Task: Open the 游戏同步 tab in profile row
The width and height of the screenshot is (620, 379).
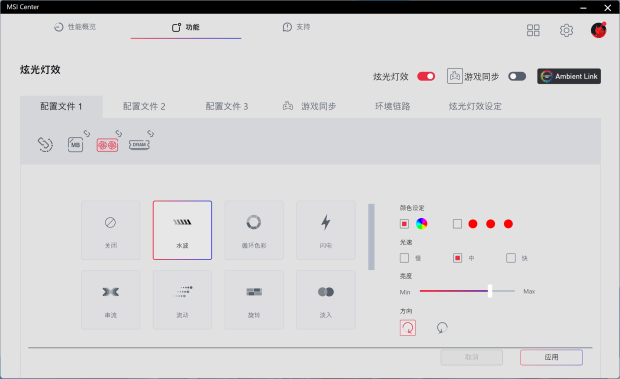Action: [309, 106]
